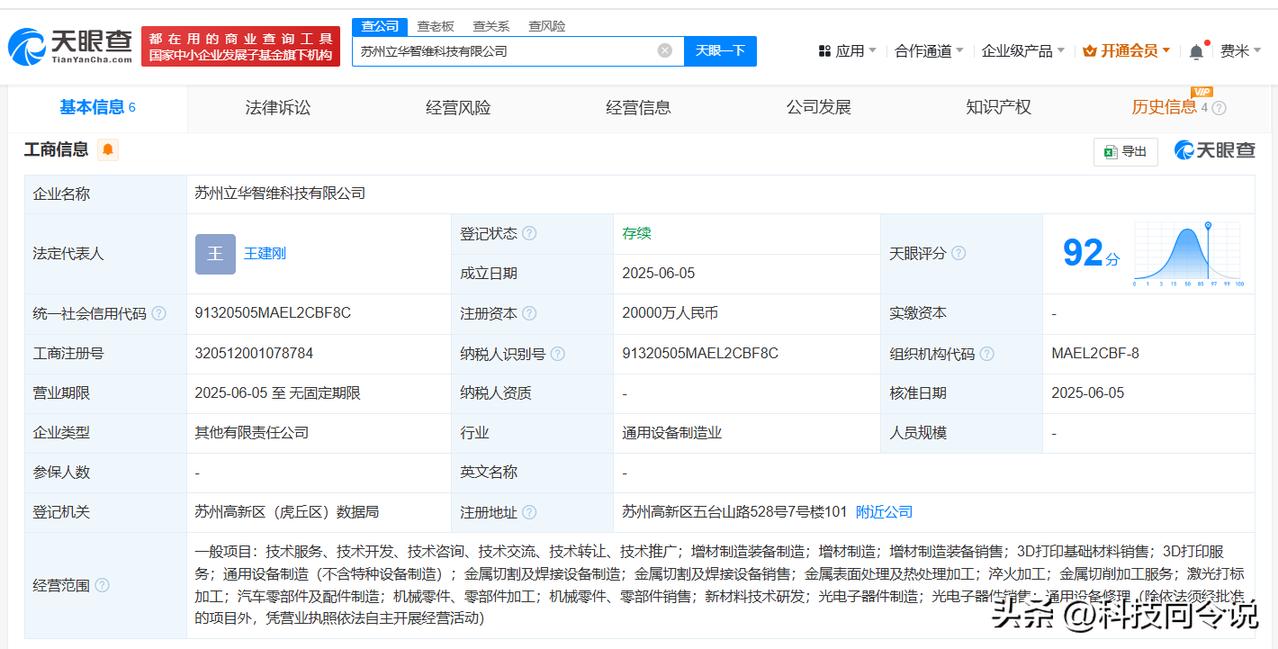Open the 王建刚 legal representative link
The image size is (1278, 649).
click(x=265, y=254)
